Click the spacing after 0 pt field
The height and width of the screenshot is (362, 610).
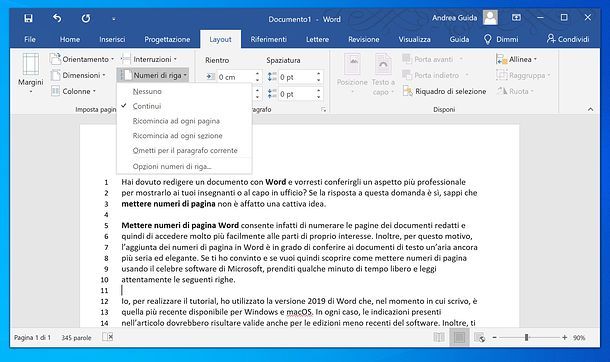pos(297,94)
